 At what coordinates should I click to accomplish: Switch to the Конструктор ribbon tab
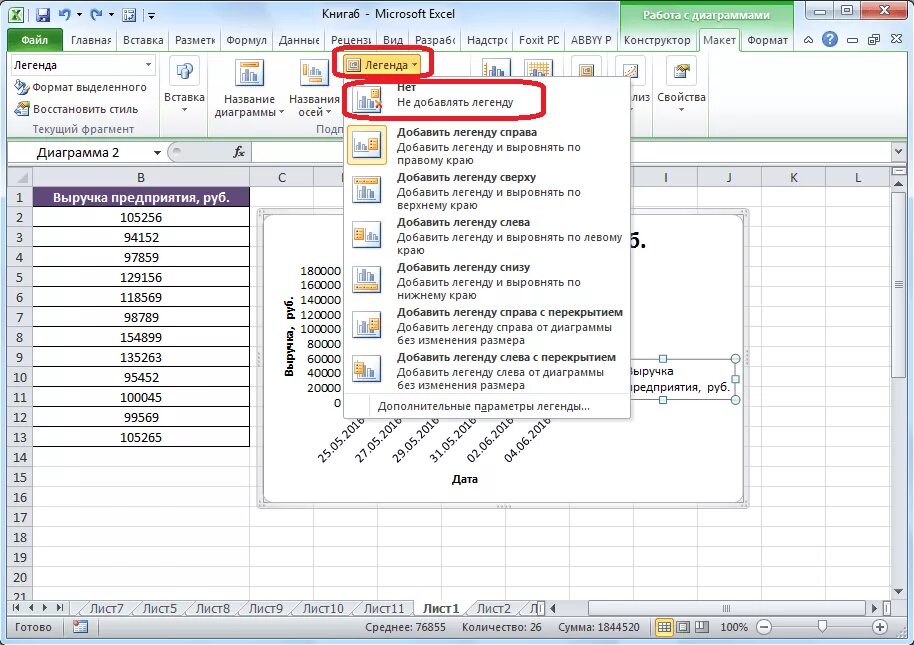click(657, 40)
